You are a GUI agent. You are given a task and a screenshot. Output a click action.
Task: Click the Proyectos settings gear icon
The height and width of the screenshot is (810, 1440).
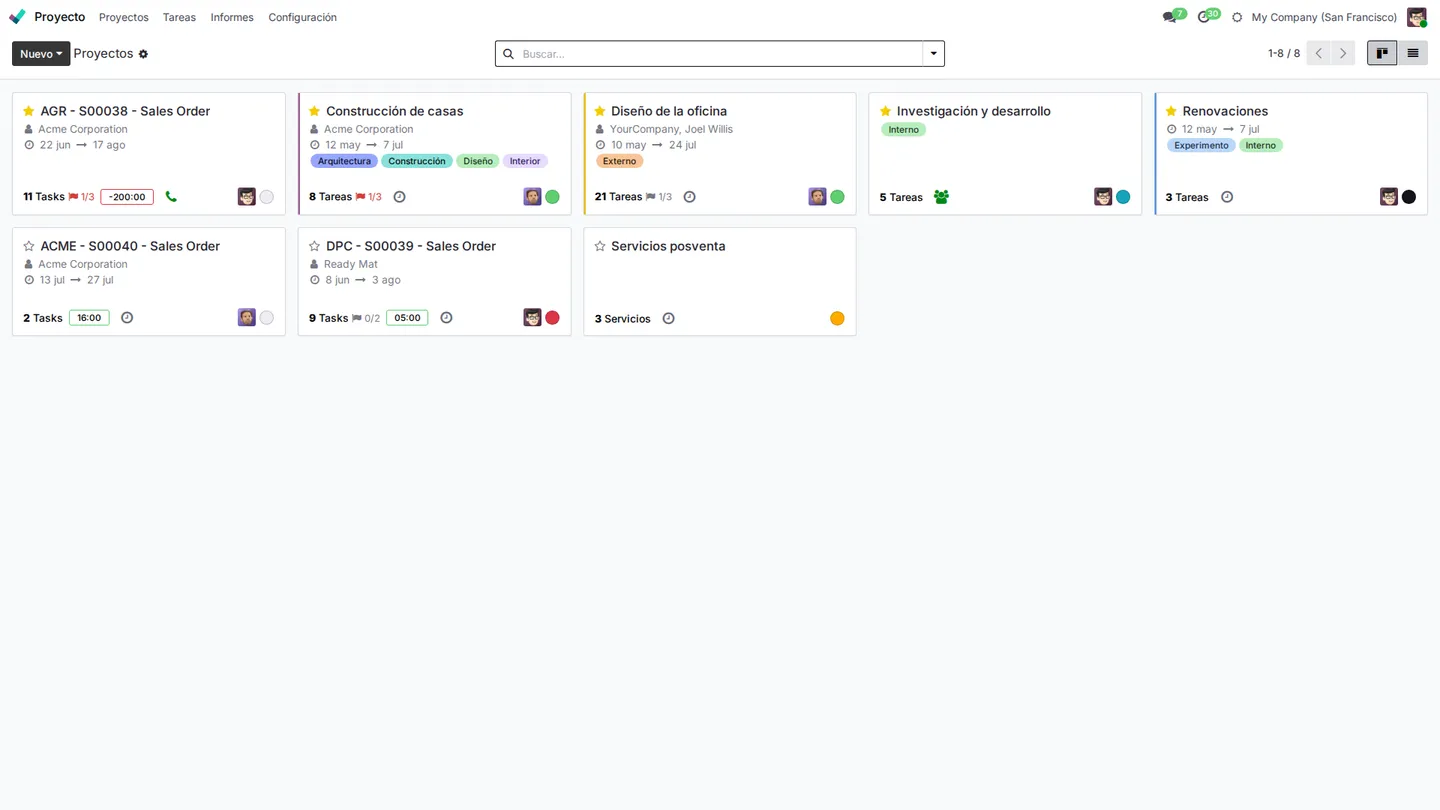143,54
